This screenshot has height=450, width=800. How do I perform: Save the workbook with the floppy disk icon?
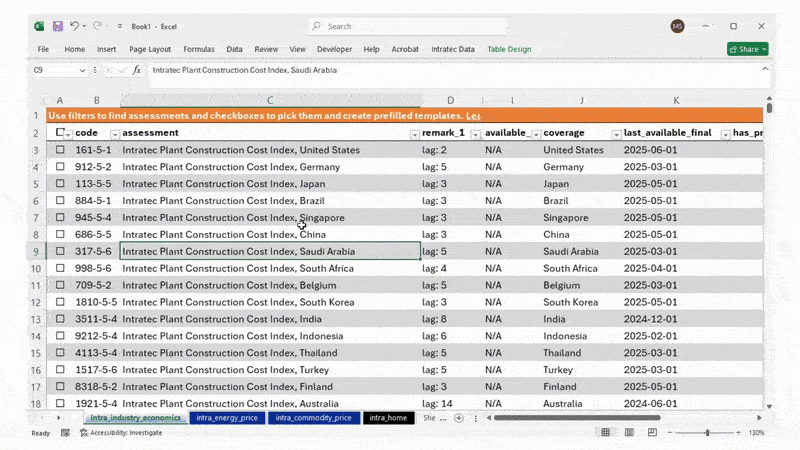[x=58, y=26]
